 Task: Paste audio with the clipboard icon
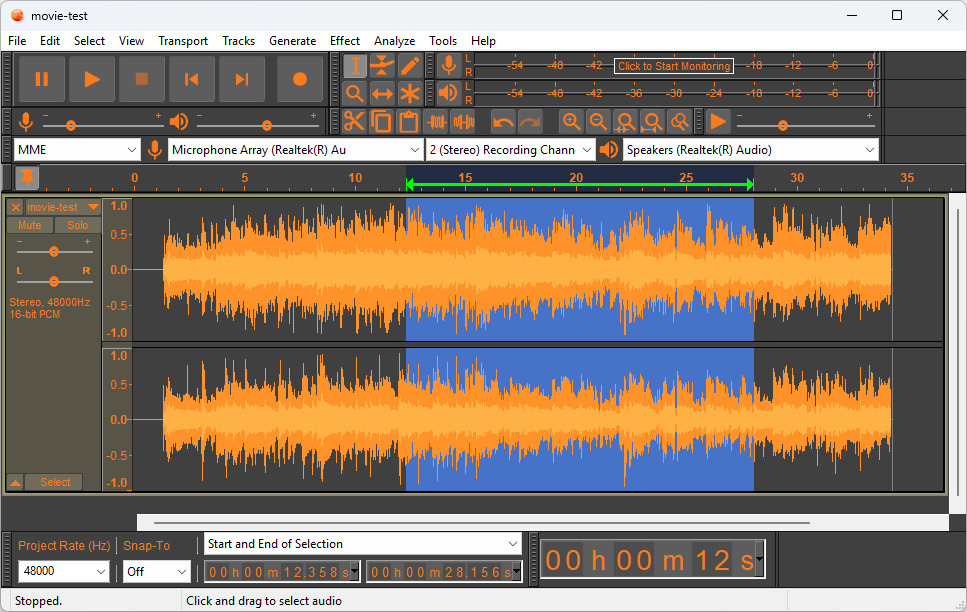coord(409,122)
